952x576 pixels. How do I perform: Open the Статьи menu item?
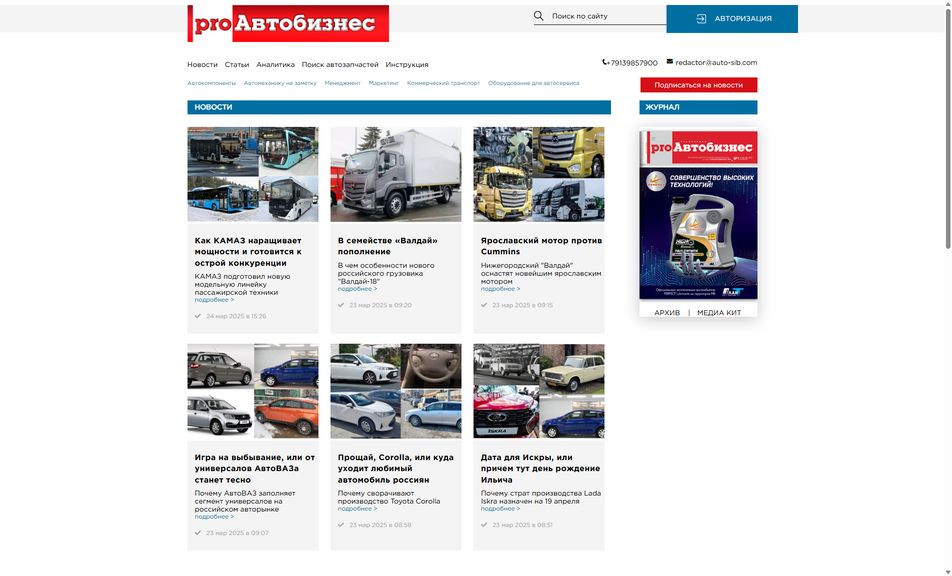pyautogui.click(x=237, y=64)
